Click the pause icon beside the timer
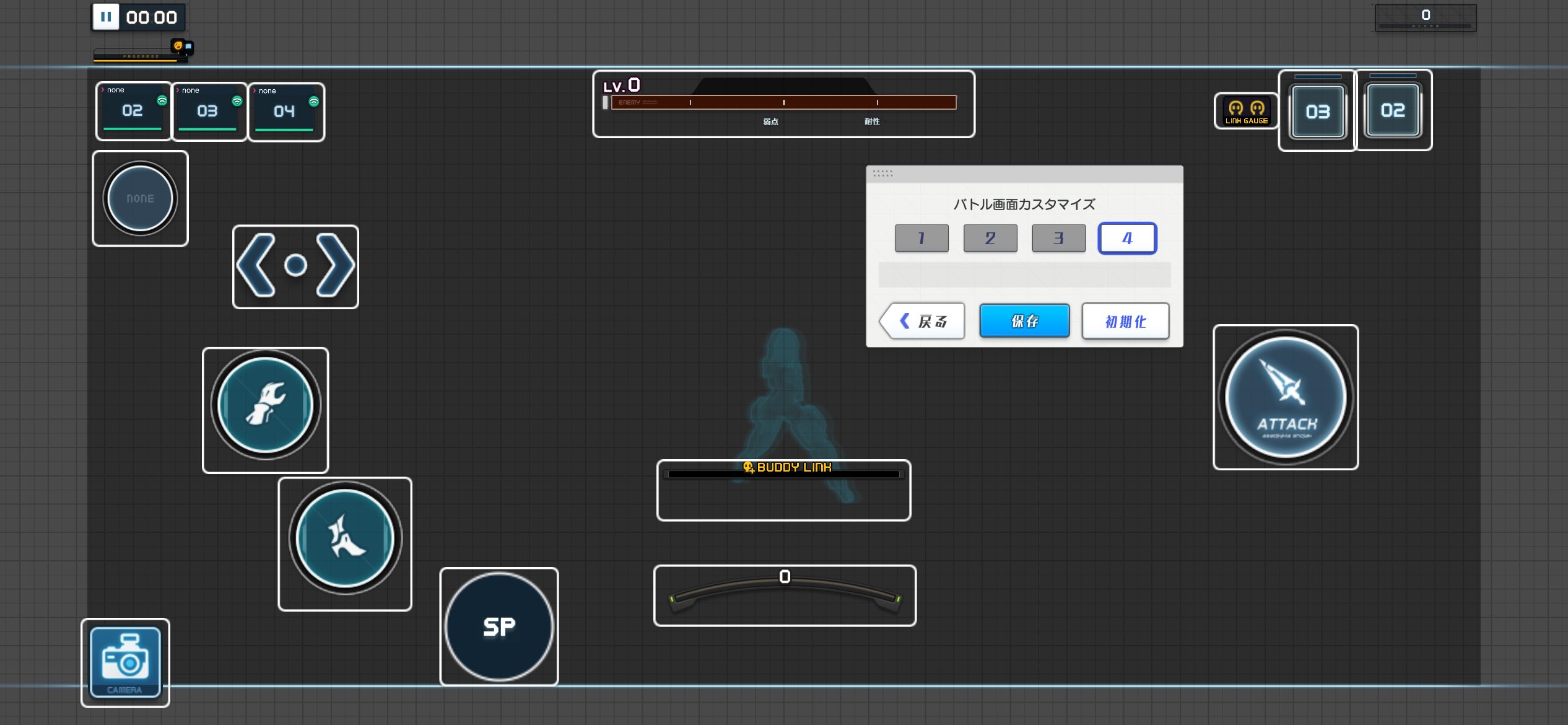 point(106,17)
